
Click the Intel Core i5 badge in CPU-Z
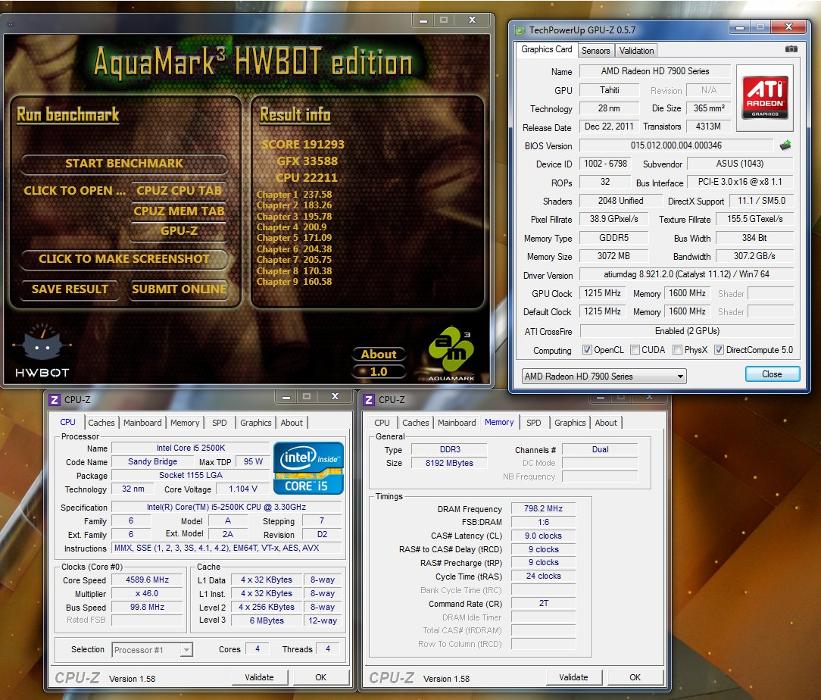coord(308,468)
